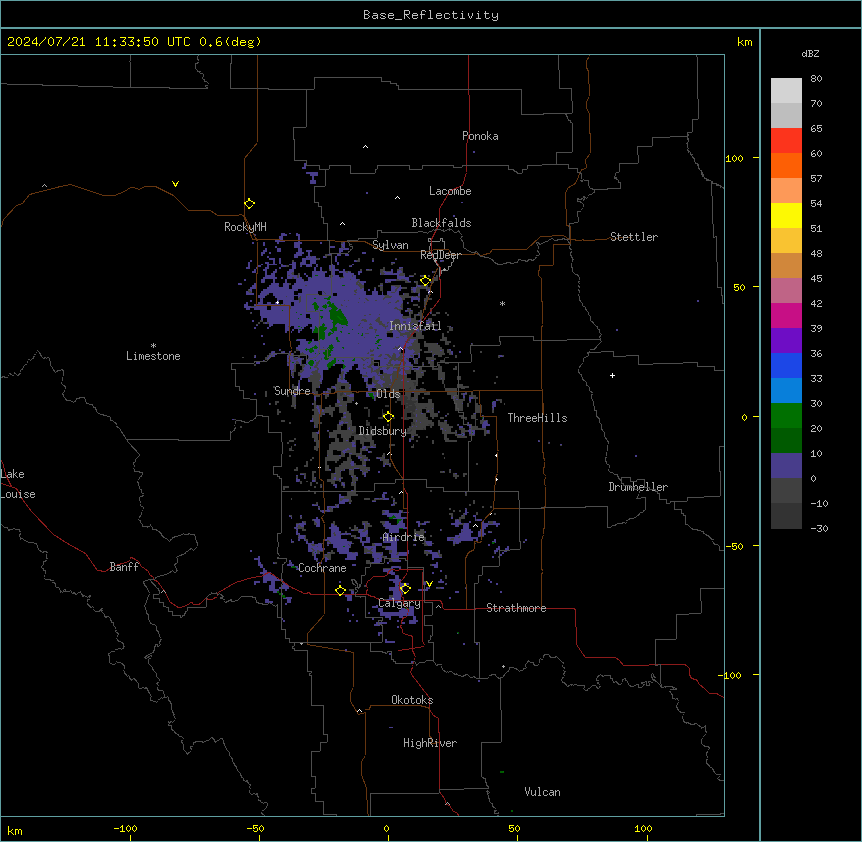Click the Limestone label
The height and width of the screenshot is (842, 862).
(x=153, y=356)
